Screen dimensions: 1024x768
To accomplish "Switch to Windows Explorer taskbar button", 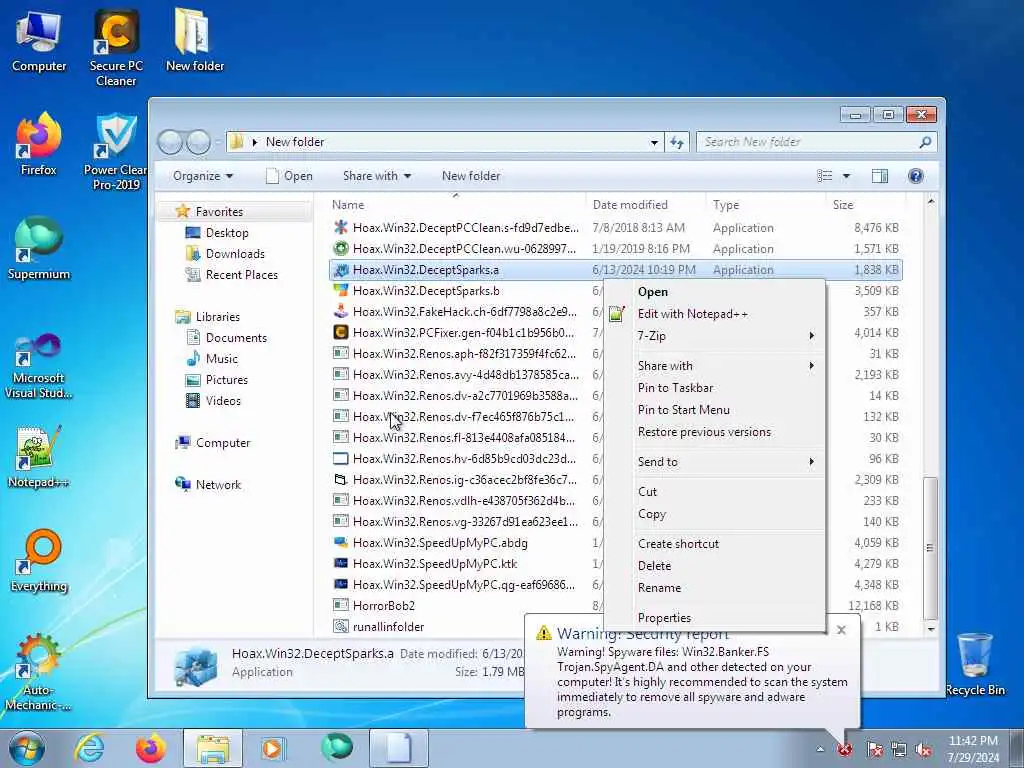I will pyautogui.click(x=213, y=748).
